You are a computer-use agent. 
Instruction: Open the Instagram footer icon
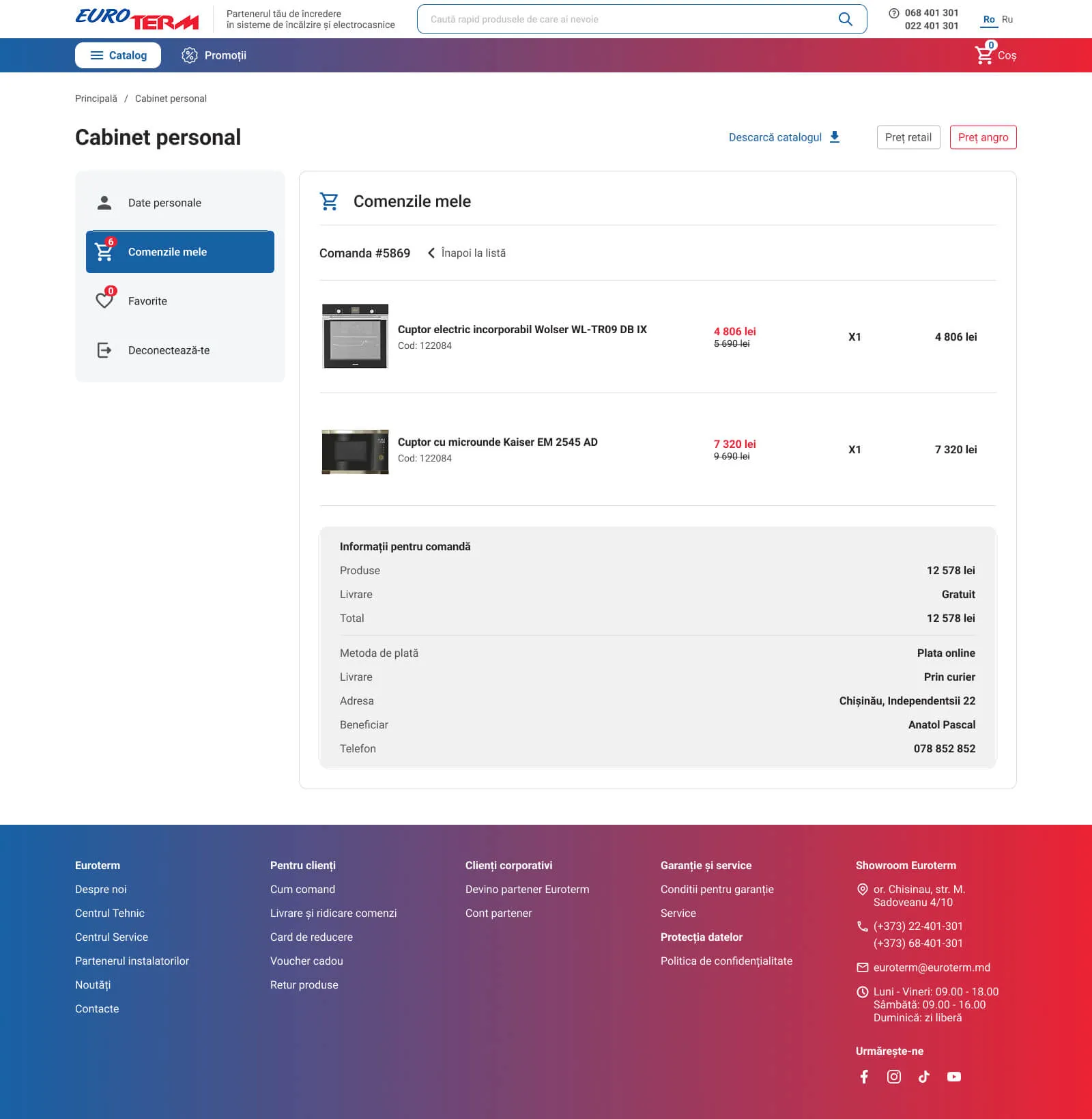click(894, 1077)
